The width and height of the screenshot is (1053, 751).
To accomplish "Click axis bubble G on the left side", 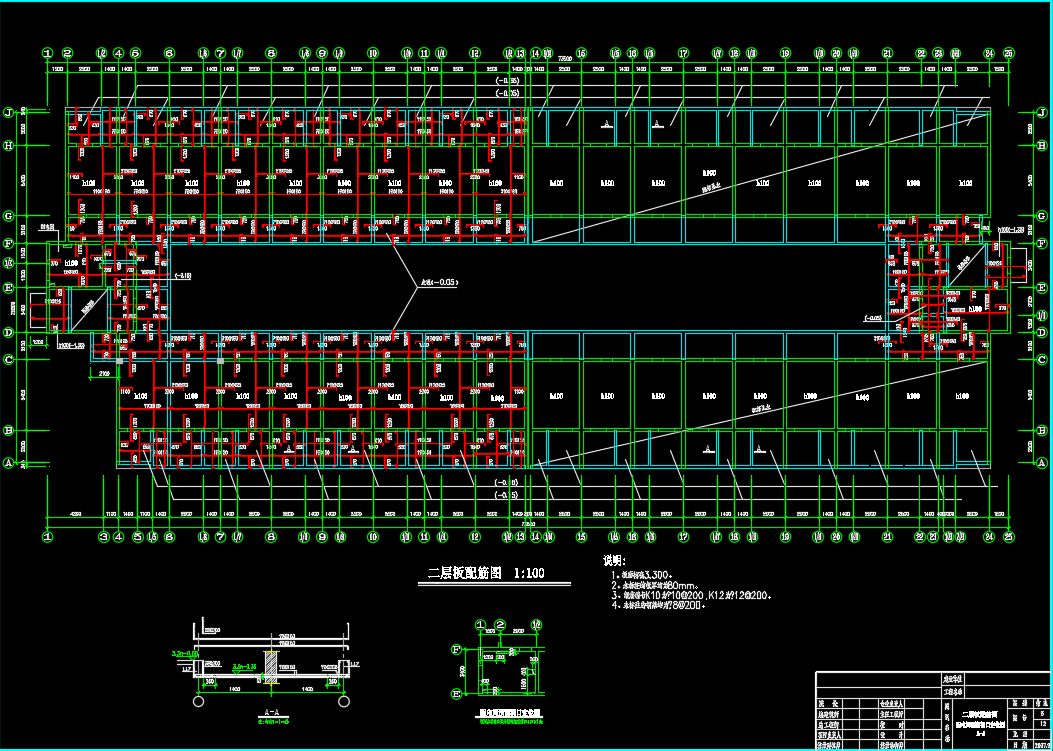I will 9,216.
